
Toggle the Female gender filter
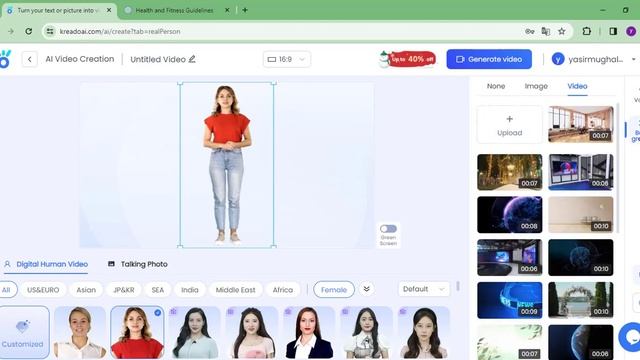coord(334,290)
